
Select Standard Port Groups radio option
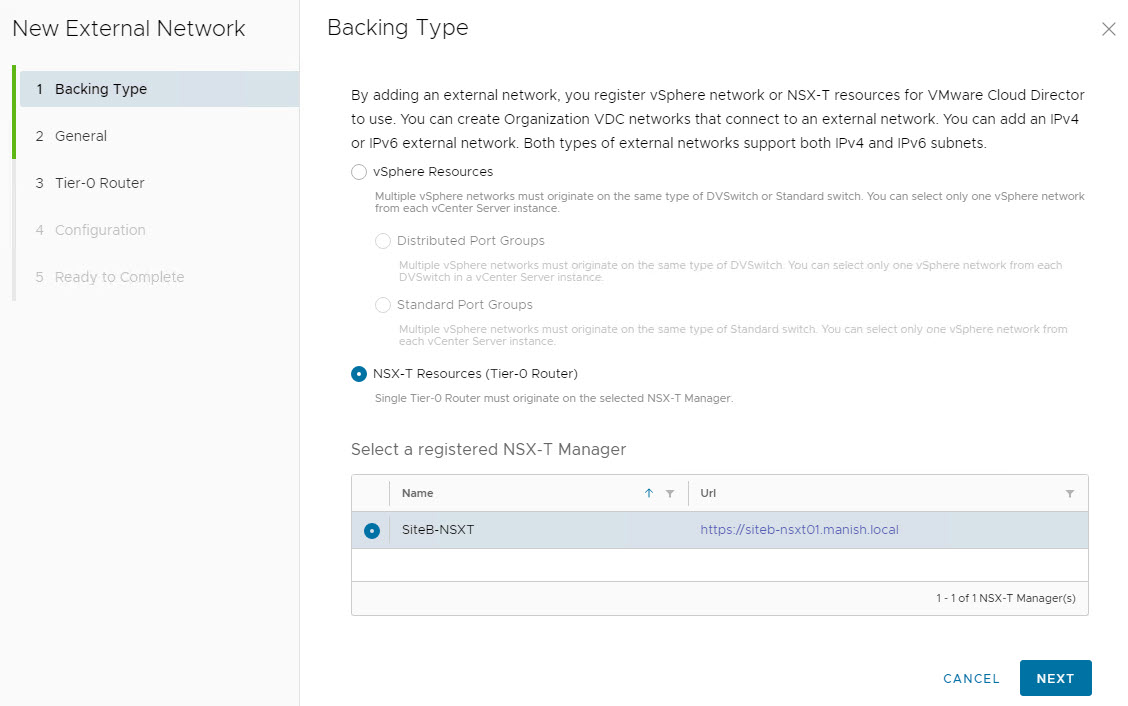(x=383, y=305)
